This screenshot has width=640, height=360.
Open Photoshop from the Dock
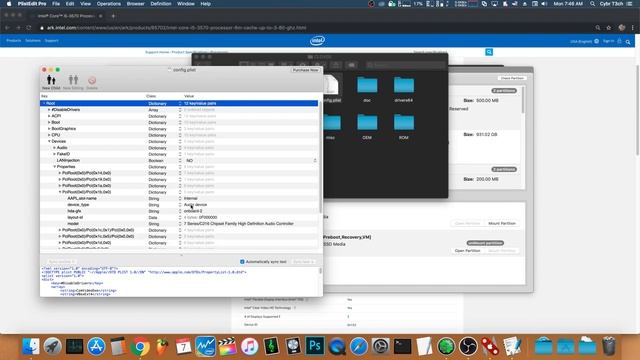coord(315,347)
